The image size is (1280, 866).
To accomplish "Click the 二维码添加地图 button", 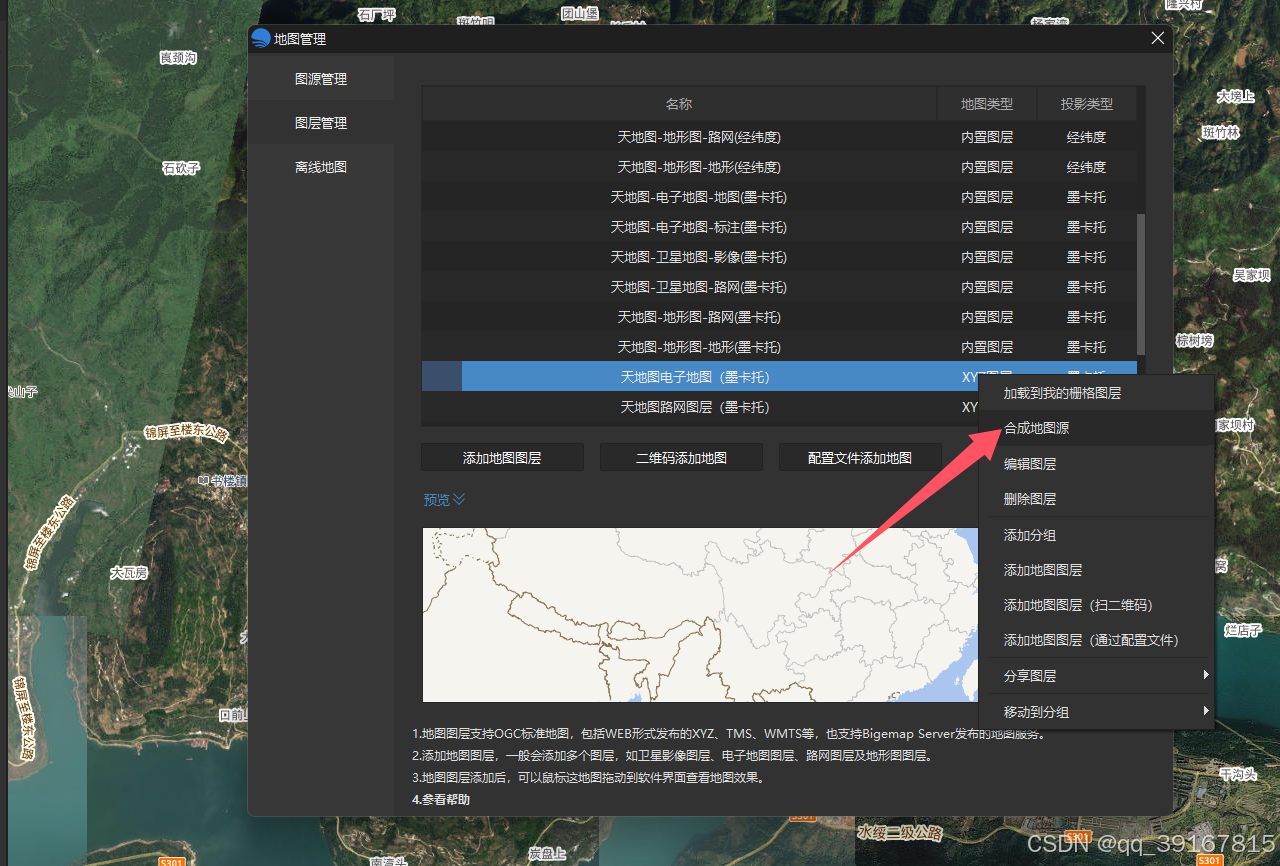I will tap(681, 458).
